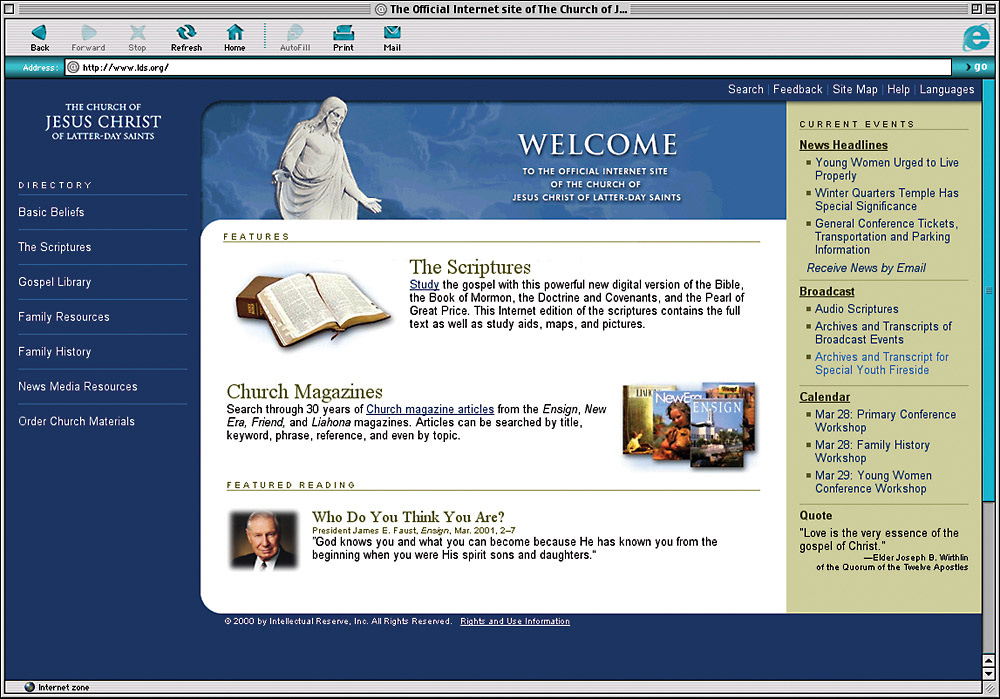Open Audio Scriptures link
1000x699 pixels.
point(857,309)
